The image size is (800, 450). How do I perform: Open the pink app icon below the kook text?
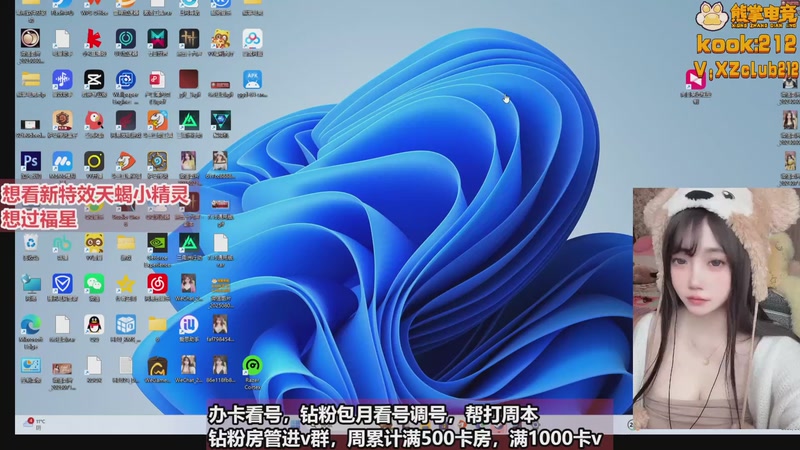(x=695, y=80)
